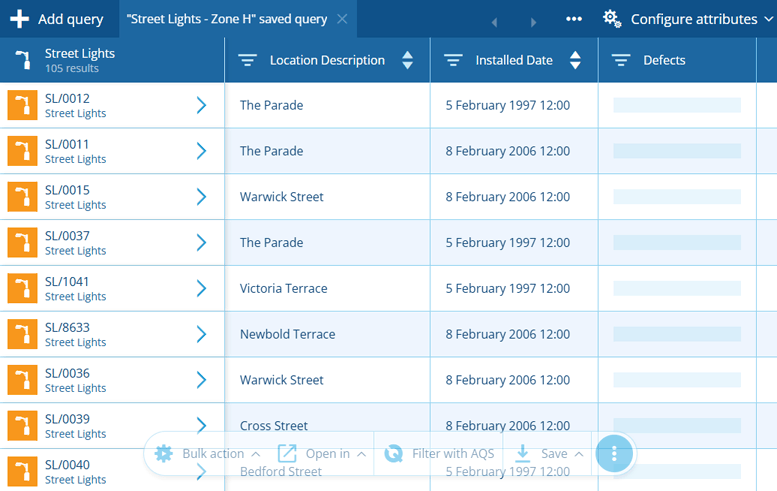Expand the Save menu

pos(549,453)
